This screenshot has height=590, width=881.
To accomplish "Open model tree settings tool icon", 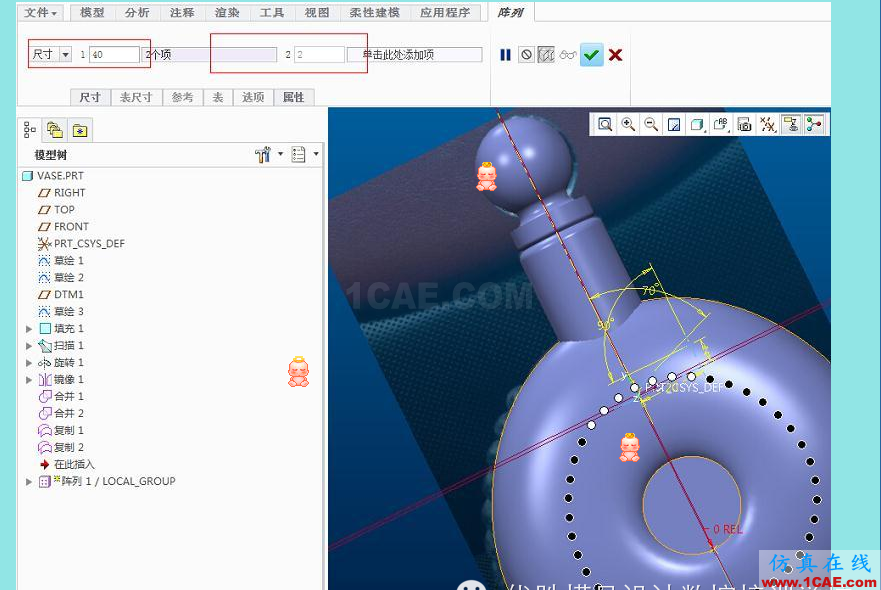I will (262, 155).
